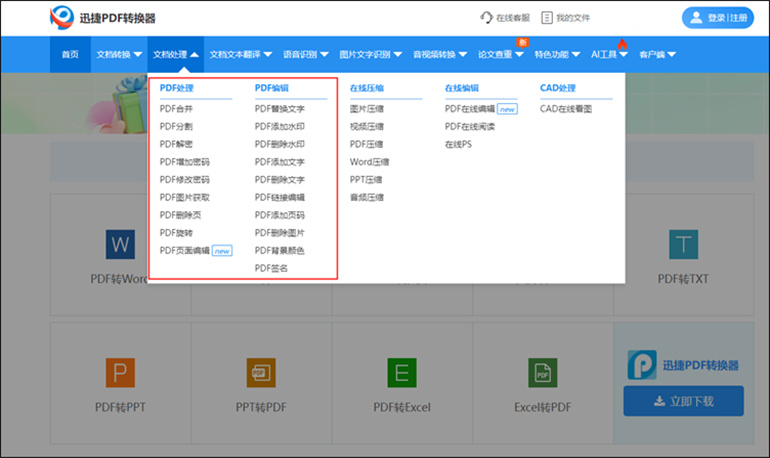770x458 pixels.
Task: Select PDF背景颜色 menu item
Action: (x=279, y=251)
